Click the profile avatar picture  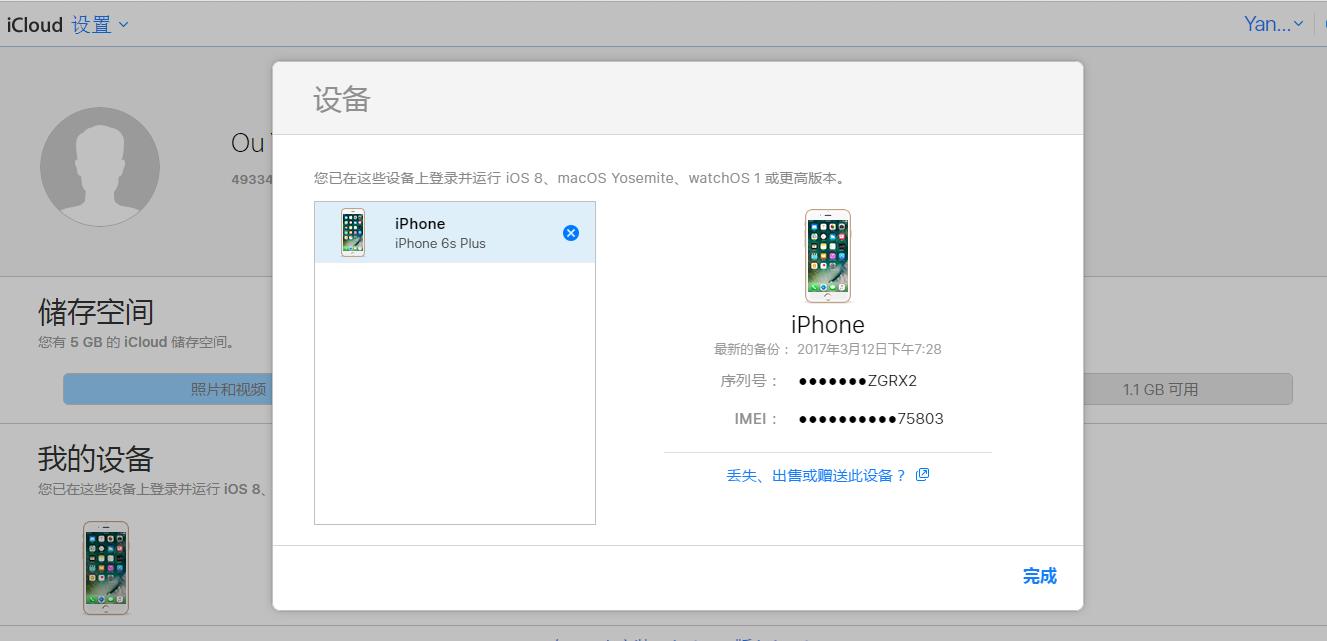coord(100,167)
